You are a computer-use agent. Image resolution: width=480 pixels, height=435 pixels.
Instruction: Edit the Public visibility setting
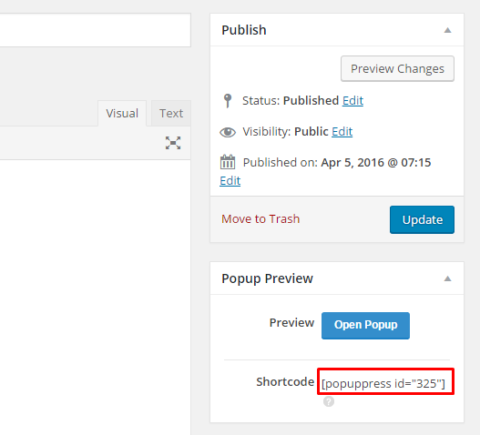tap(342, 132)
